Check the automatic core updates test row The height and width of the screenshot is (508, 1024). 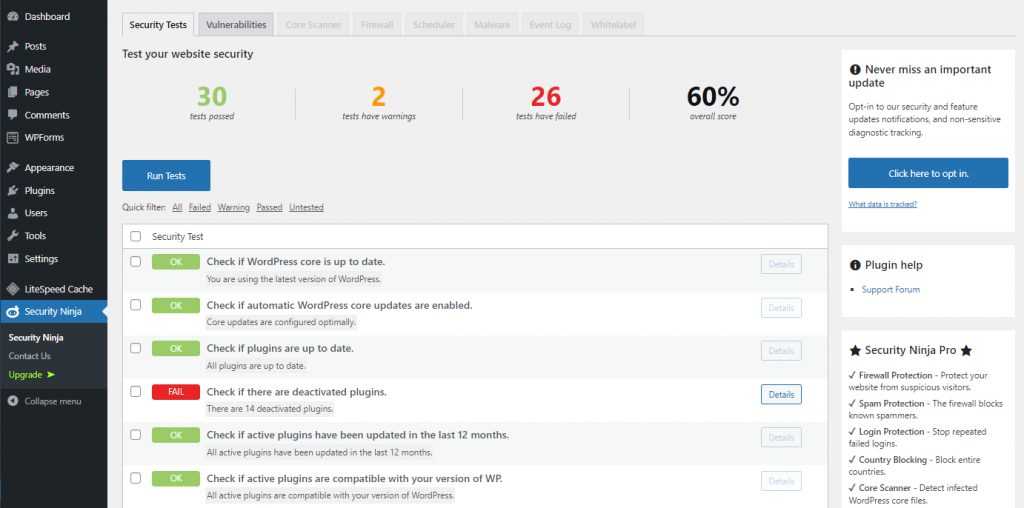pyautogui.click(x=135, y=304)
